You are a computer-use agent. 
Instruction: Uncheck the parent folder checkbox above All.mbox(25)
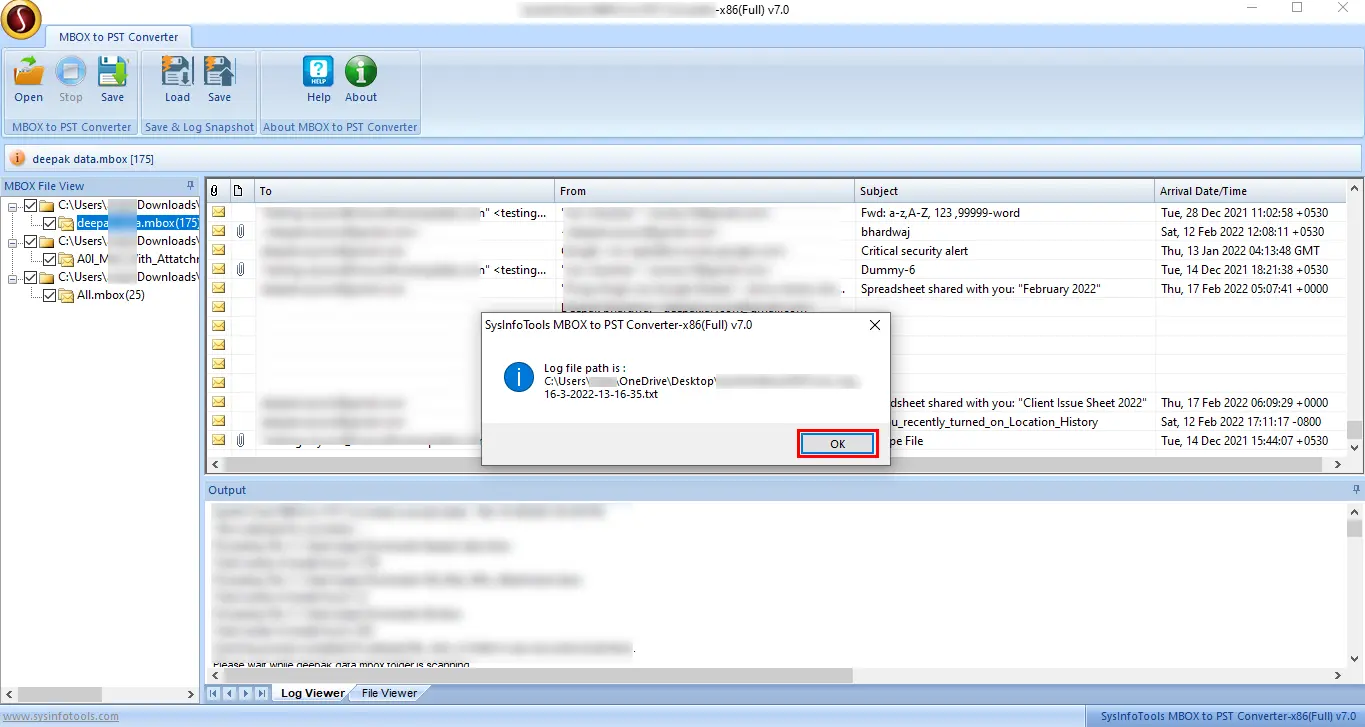pos(31,277)
